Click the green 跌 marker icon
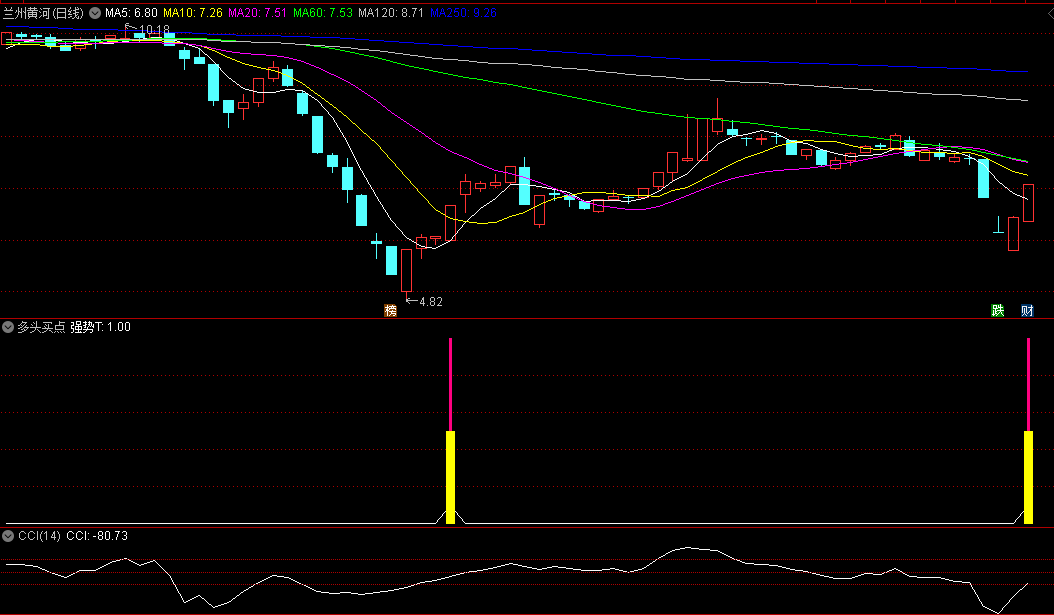 pyautogui.click(x=998, y=310)
